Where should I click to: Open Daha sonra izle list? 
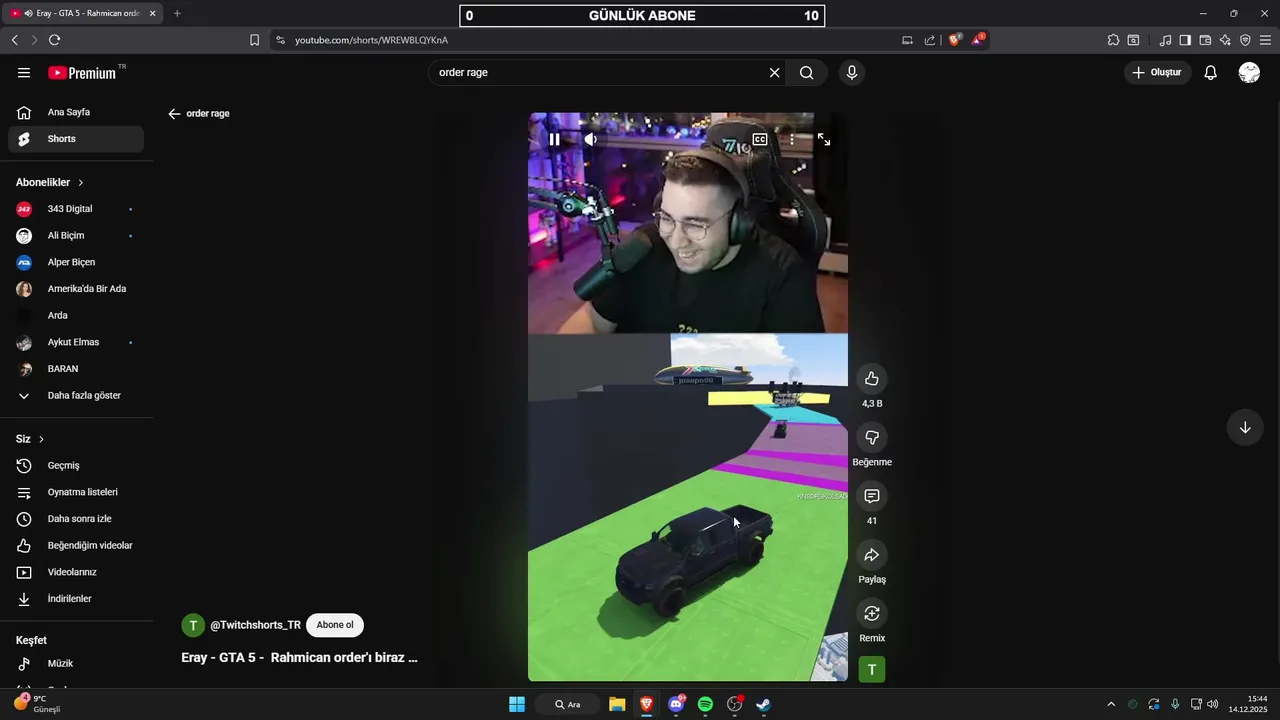pos(76,519)
